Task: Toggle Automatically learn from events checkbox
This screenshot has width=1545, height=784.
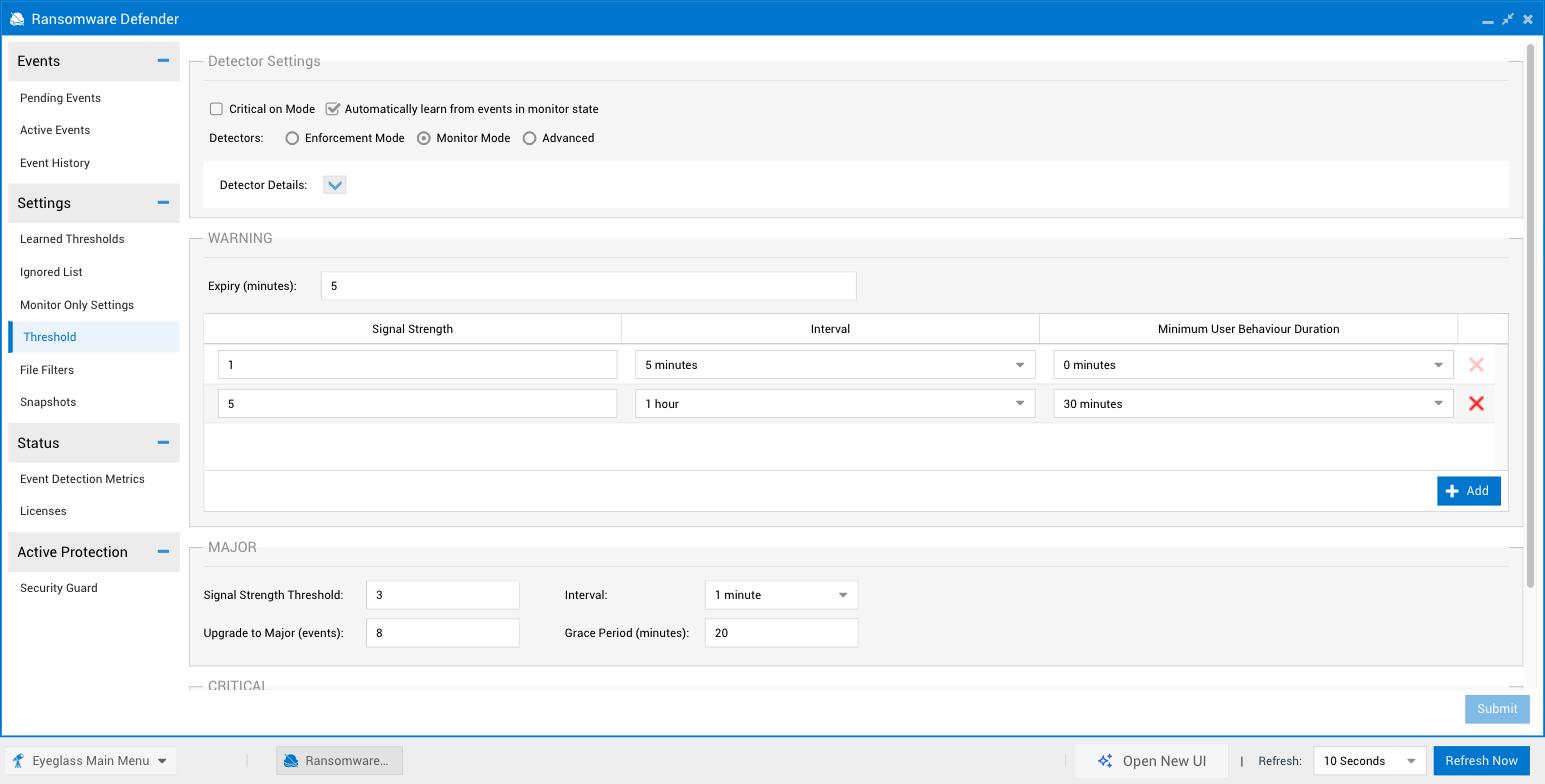Action: (x=333, y=109)
